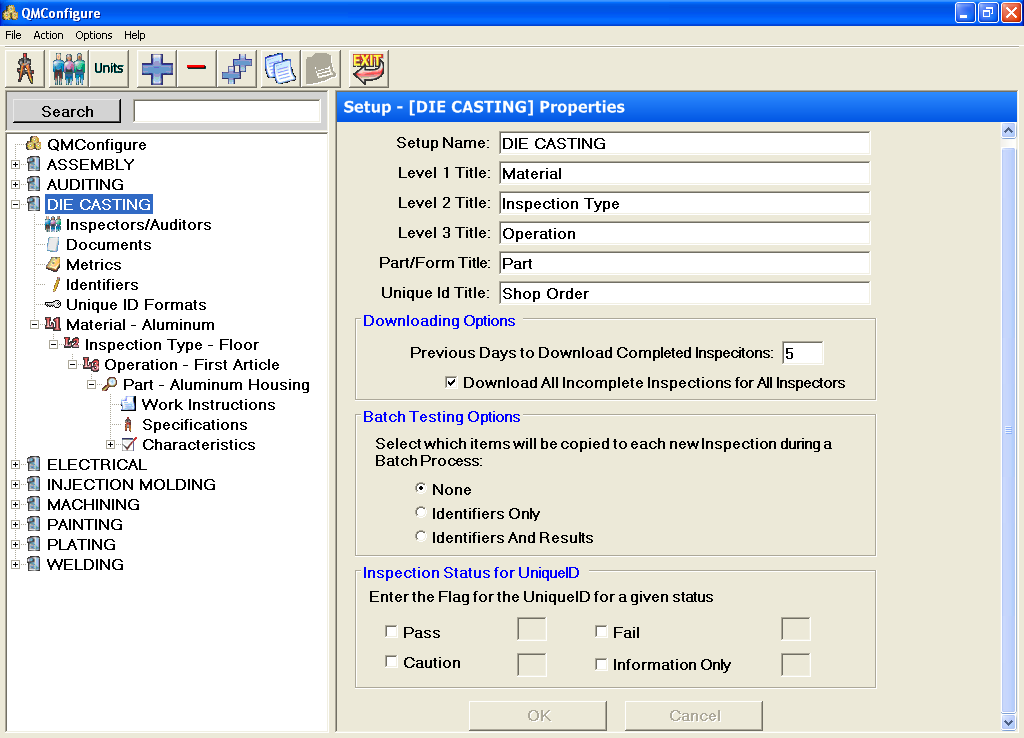Select the None batch option

[x=421, y=489]
